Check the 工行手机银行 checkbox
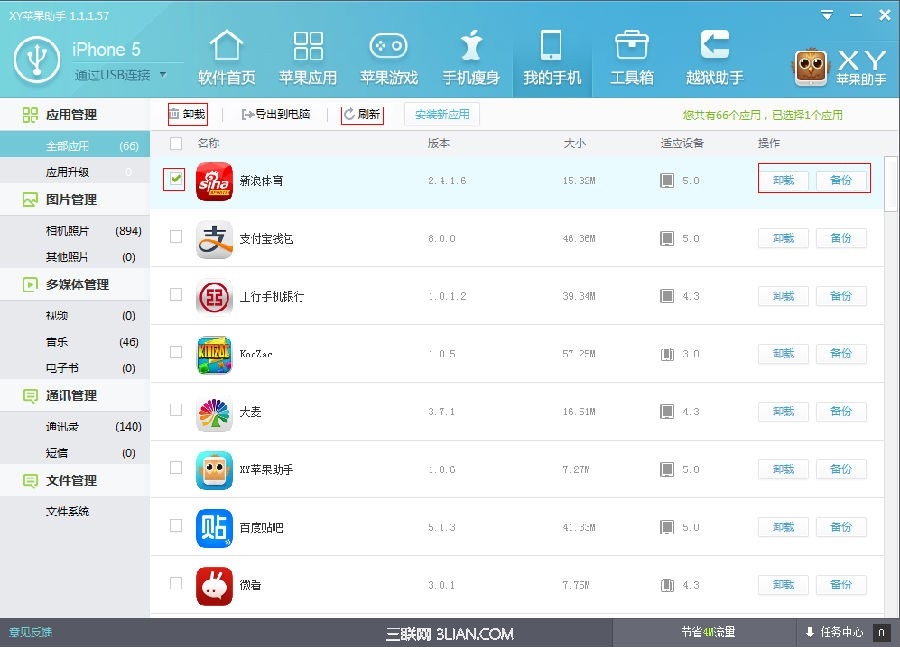The width and height of the screenshot is (900, 647). click(x=176, y=295)
